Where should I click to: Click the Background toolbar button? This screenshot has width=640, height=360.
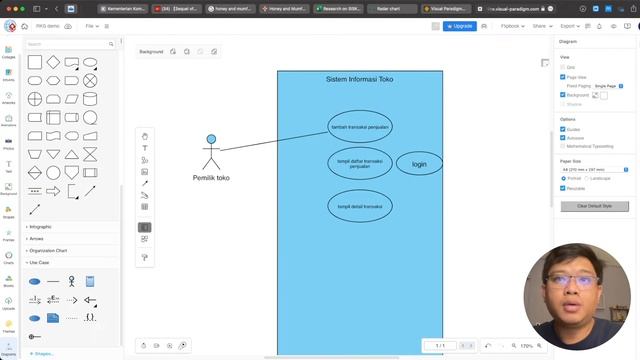(x=151, y=52)
